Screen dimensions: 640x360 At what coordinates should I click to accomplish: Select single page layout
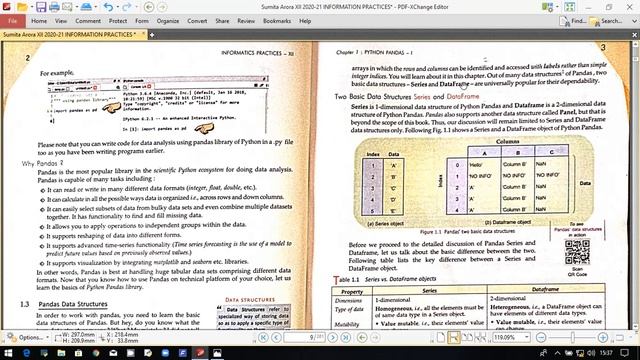click(x=440, y=338)
